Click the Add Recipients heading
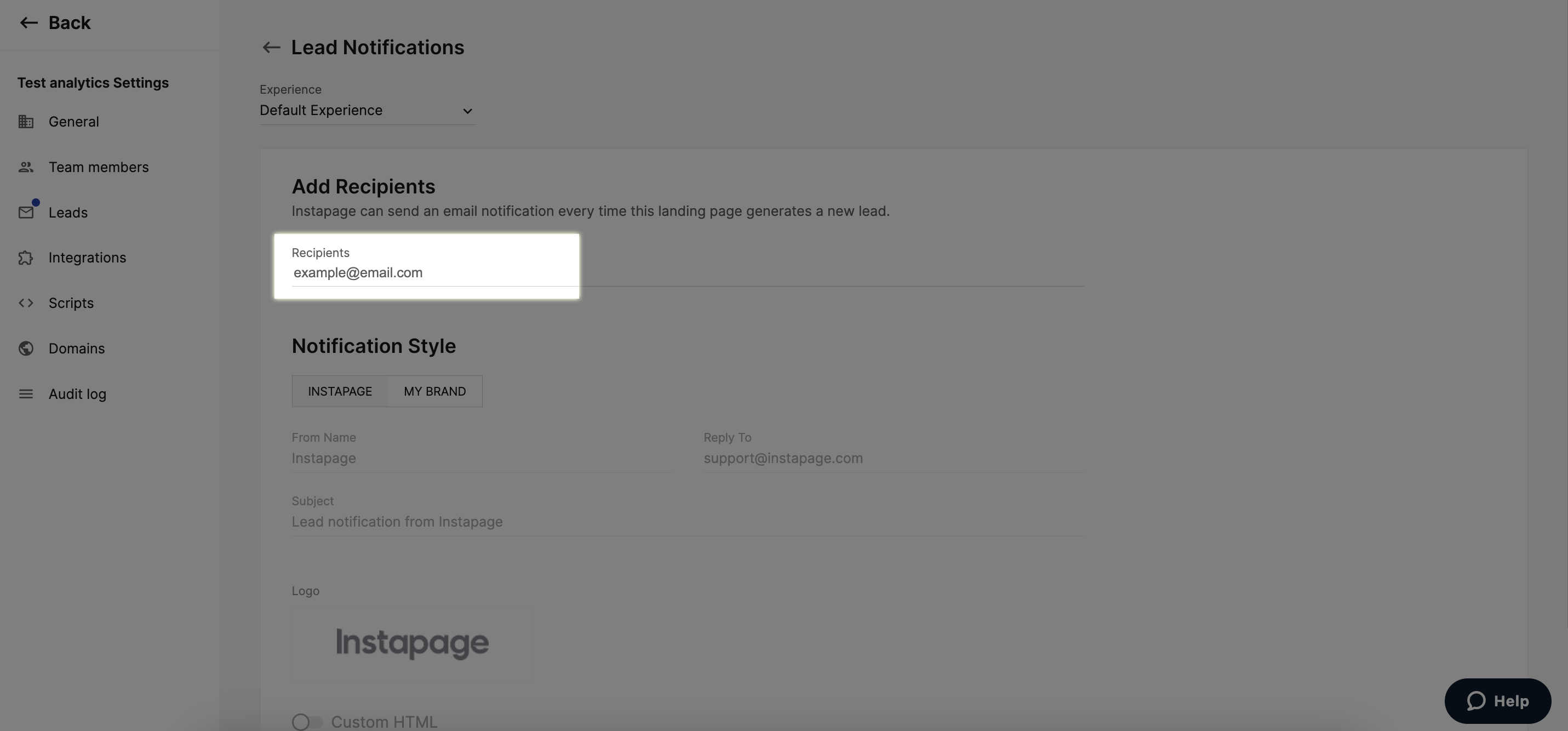 363,187
